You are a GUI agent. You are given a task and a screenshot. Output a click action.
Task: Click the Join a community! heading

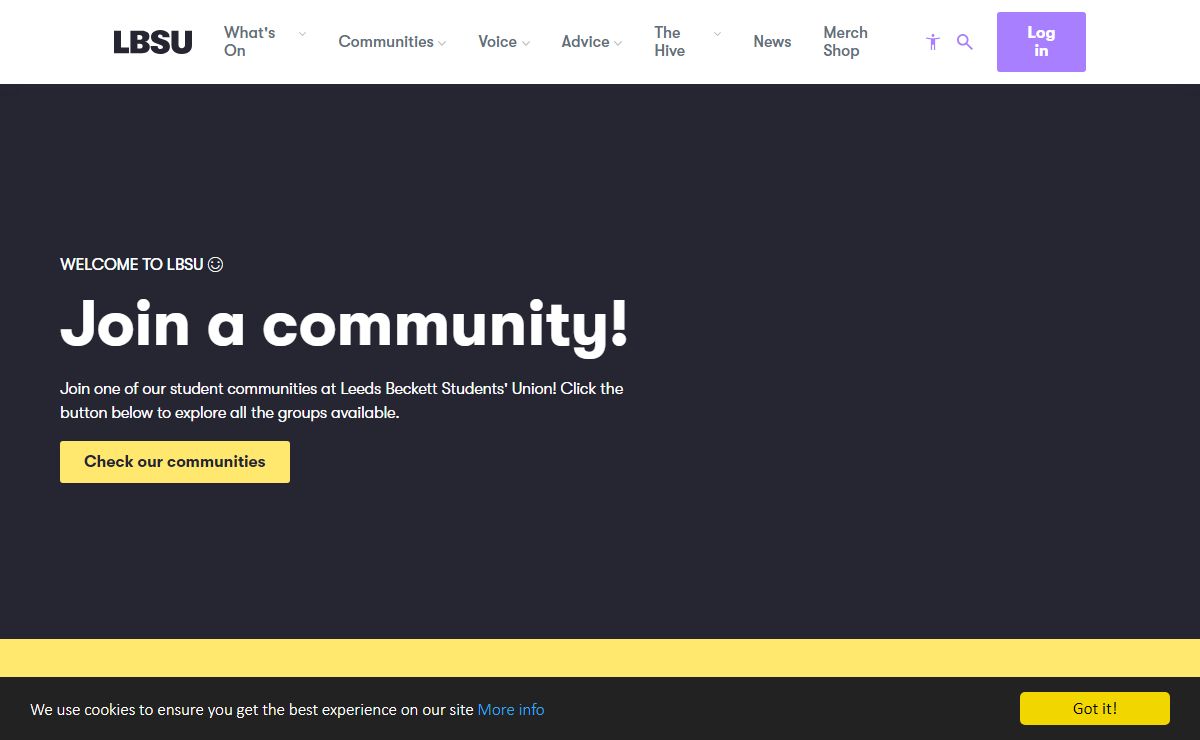coord(344,325)
